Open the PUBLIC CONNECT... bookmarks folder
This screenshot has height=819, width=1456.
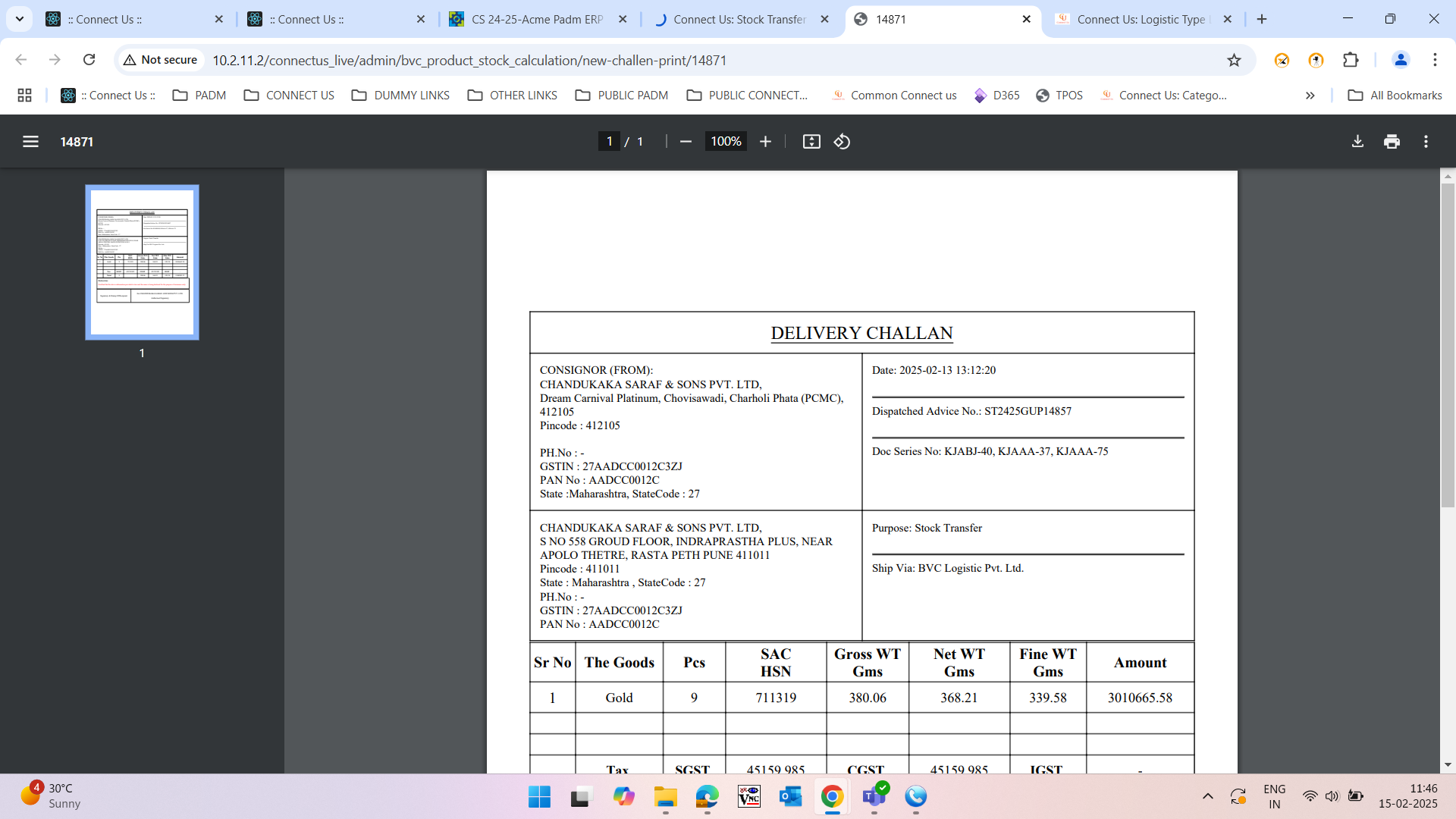(x=748, y=95)
